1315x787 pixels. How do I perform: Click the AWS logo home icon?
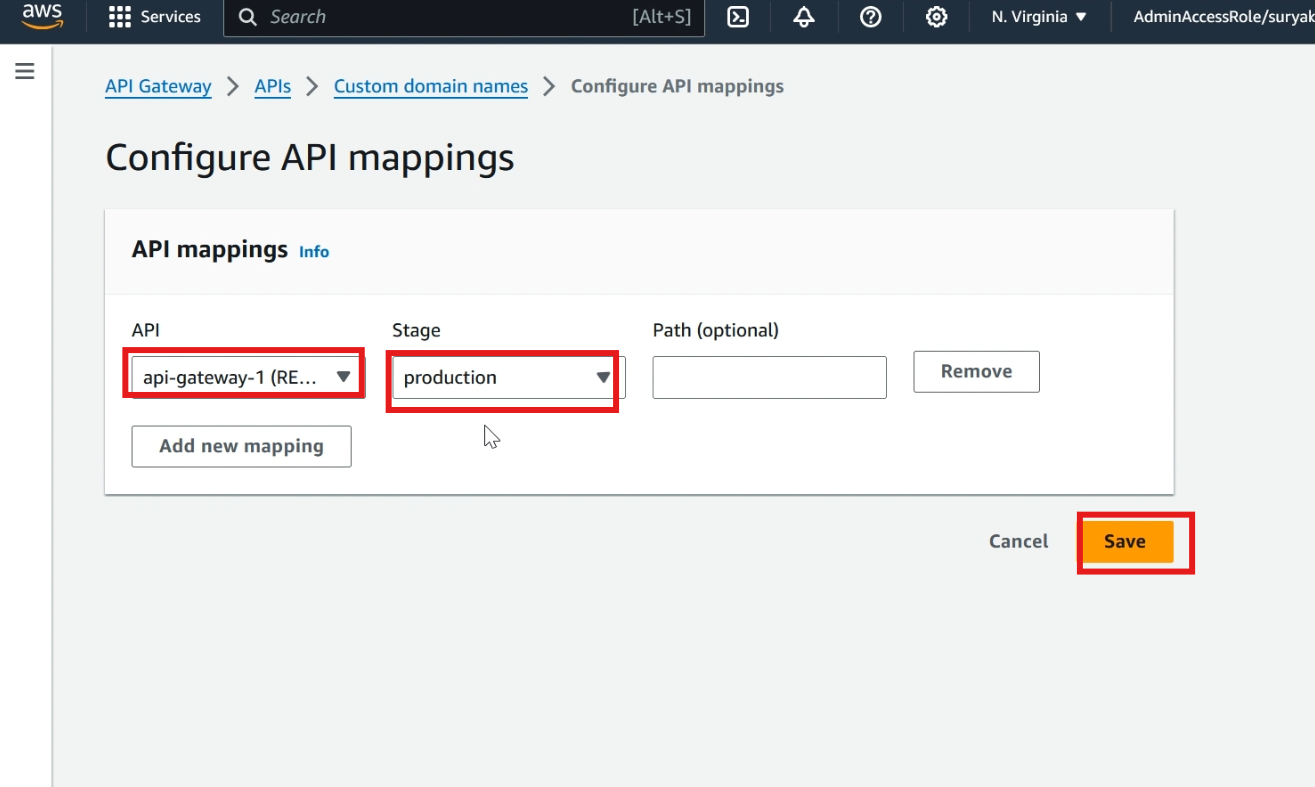pos(42,17)
